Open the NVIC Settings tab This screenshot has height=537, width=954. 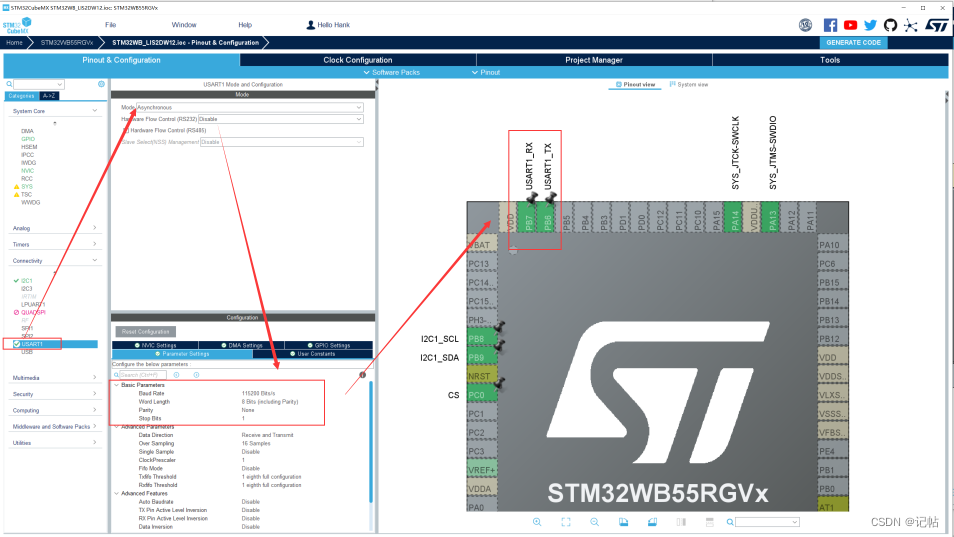(x=155, y=345)
